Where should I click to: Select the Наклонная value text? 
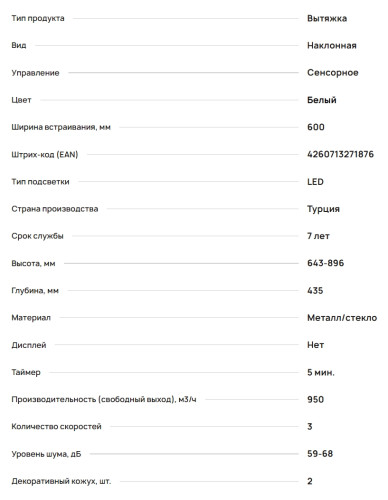click(332, 46)
